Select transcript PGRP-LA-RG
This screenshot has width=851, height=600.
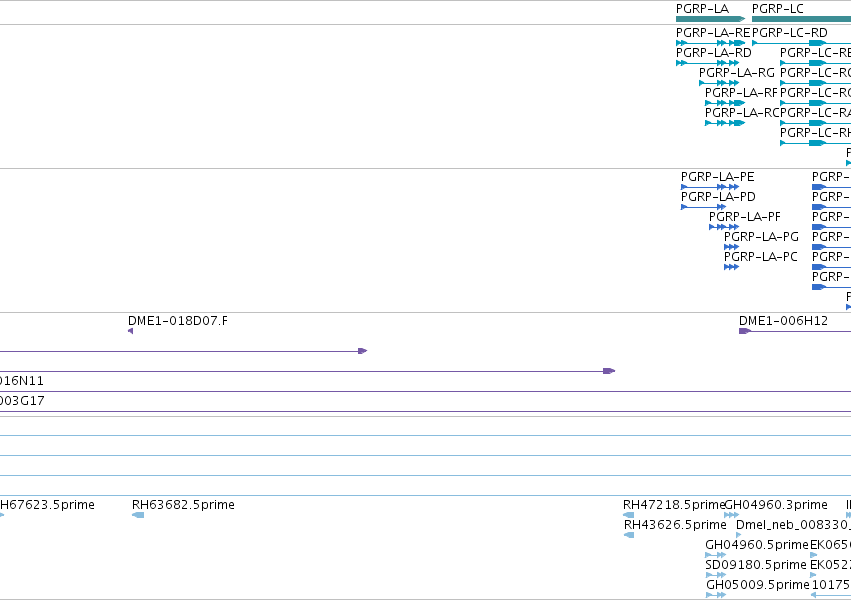point(736,73)
